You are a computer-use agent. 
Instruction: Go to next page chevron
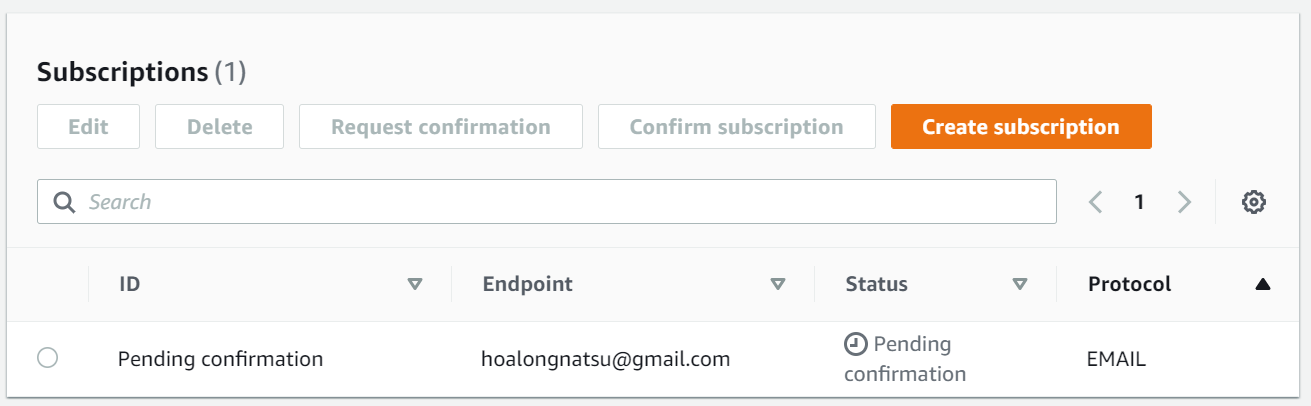(x=1184, y=202)
